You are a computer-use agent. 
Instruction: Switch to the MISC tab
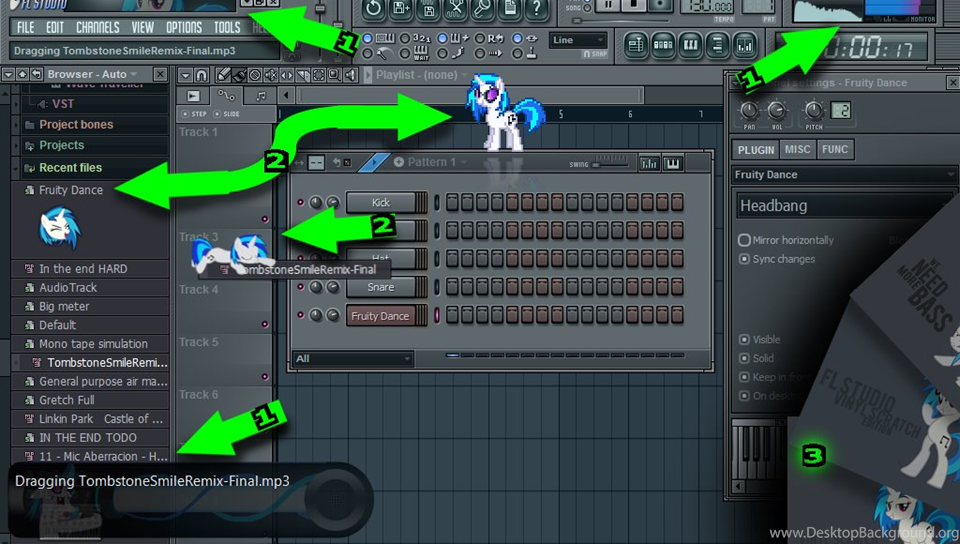pos(797,149)
